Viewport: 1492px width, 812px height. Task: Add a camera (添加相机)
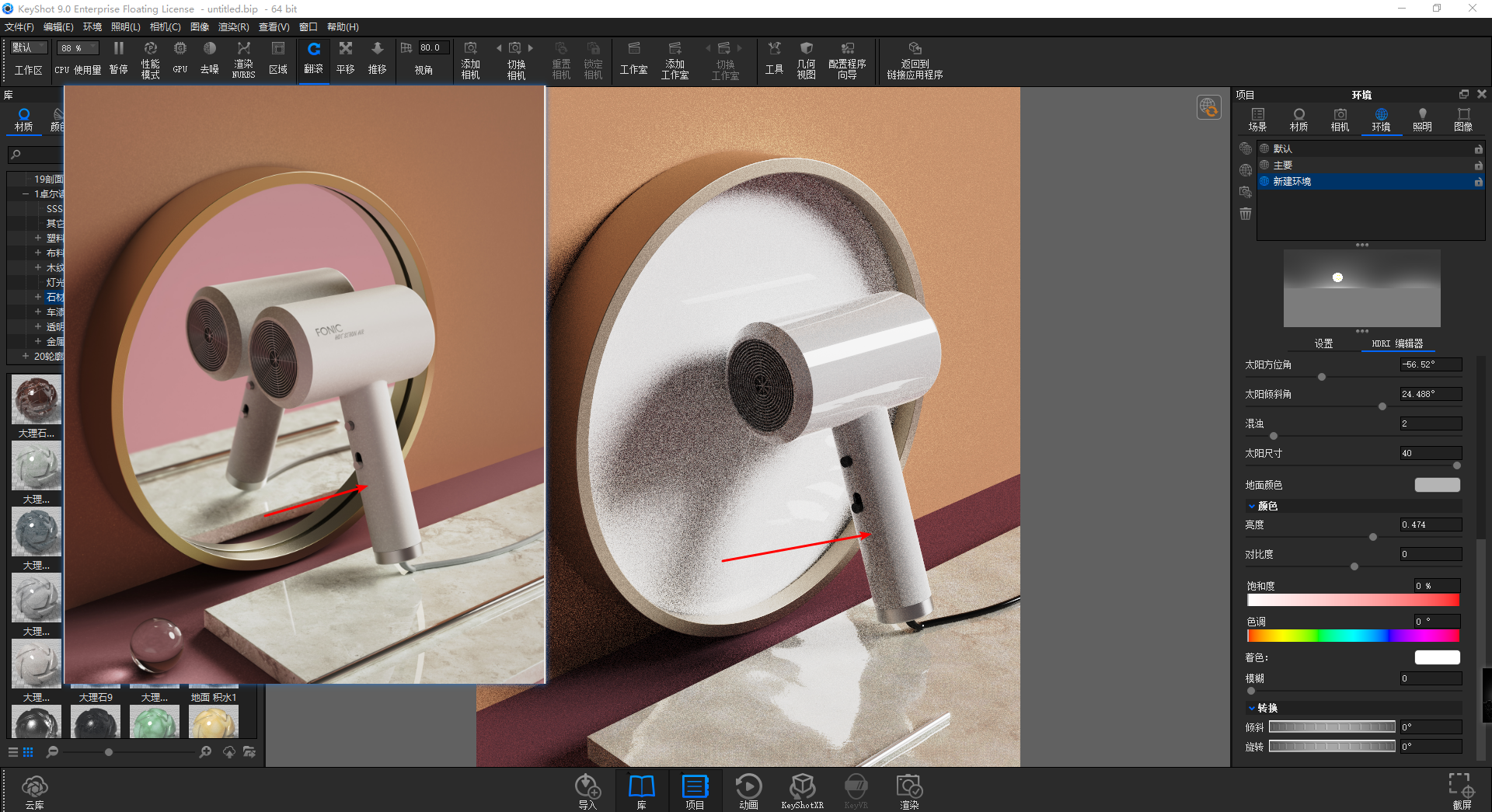470,60
